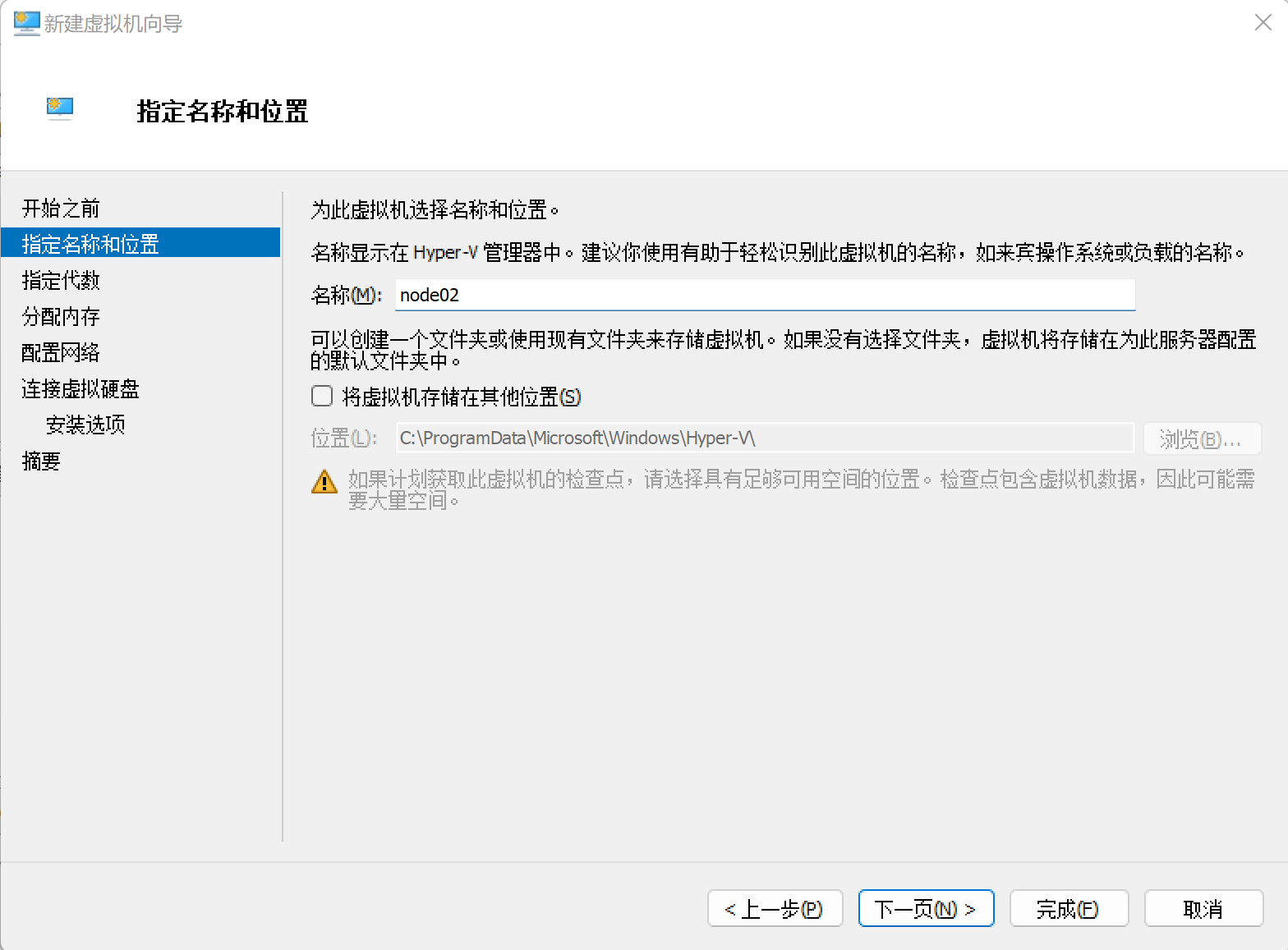Open the 分配内存 step
The height and width of the screenshot is (950, 1288).
pos(61,317)
